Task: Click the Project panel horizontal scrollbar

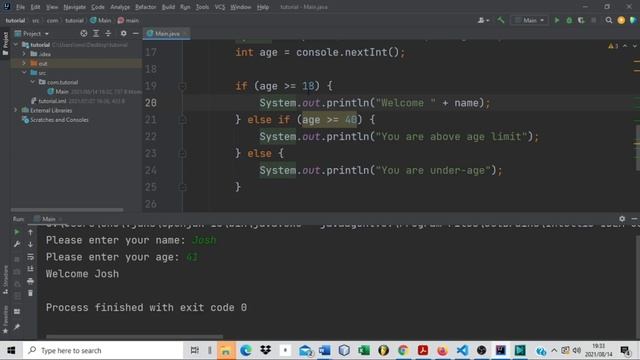Action: click(x=67, y=210)
